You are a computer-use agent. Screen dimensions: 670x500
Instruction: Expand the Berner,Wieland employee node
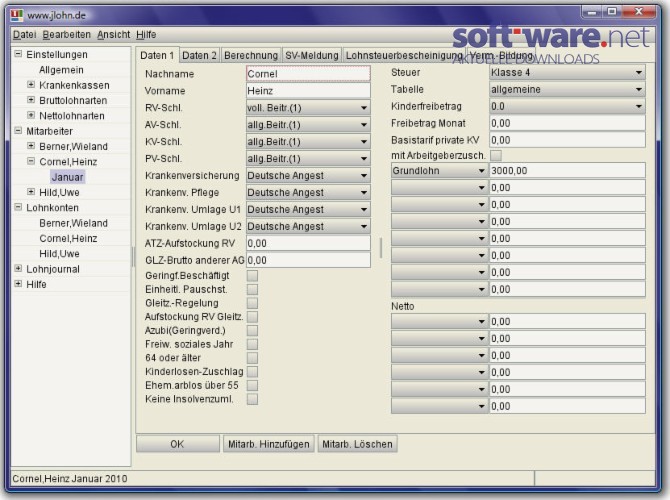pos(31,146)
